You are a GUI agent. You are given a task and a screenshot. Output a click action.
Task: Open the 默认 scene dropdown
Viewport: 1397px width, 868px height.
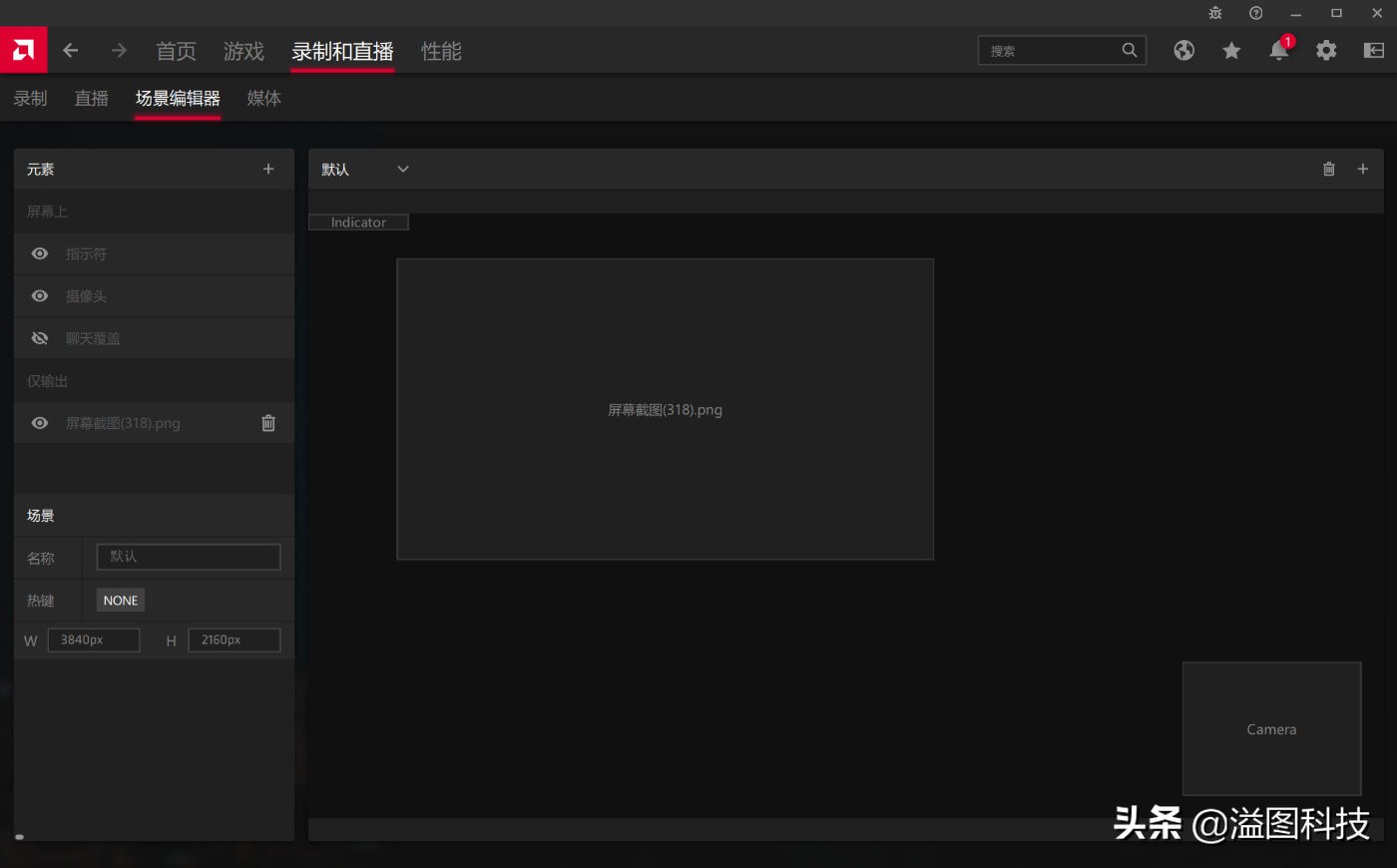coord(402,169)
